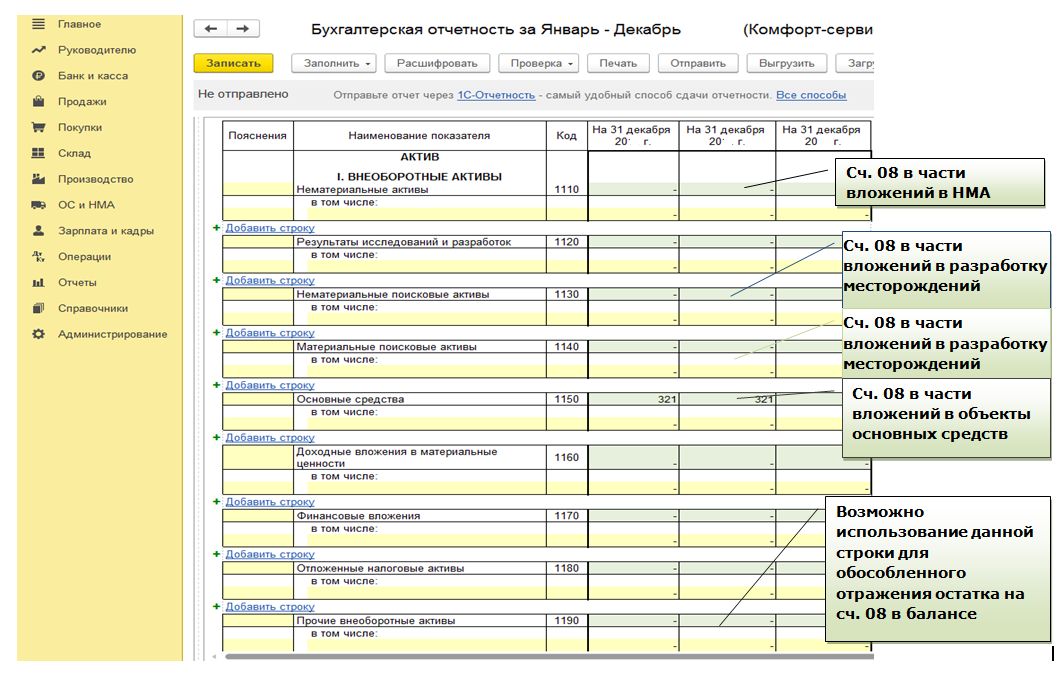Open the Склад section

pyautogui.click(x=75, y=153)
